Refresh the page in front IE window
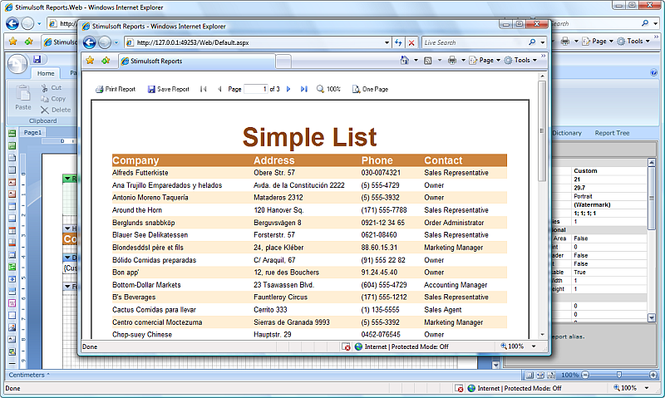 (398, 42)
